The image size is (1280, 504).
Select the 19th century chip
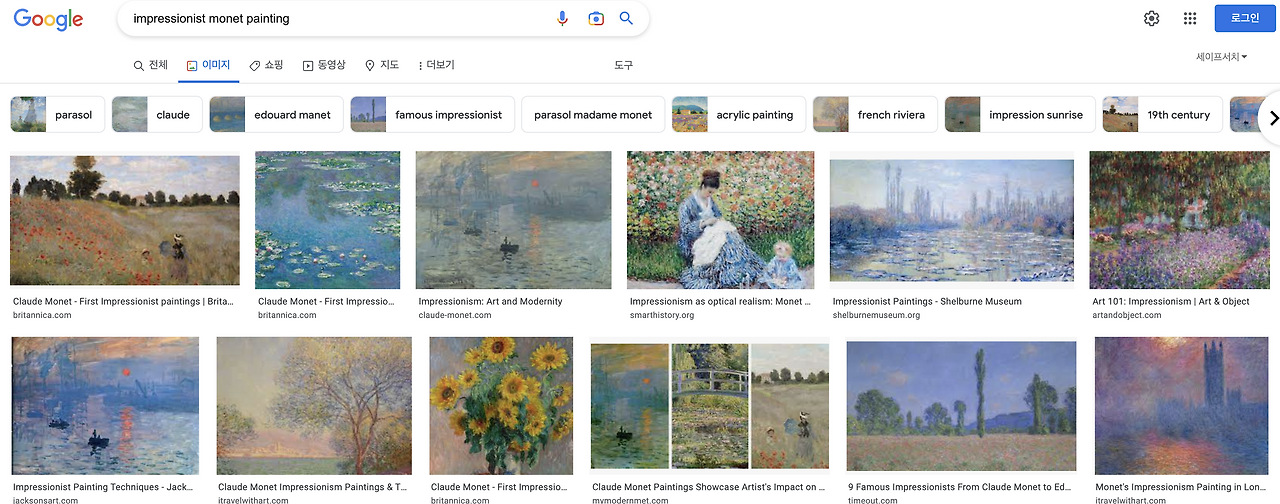click(x=1163, y=115)
